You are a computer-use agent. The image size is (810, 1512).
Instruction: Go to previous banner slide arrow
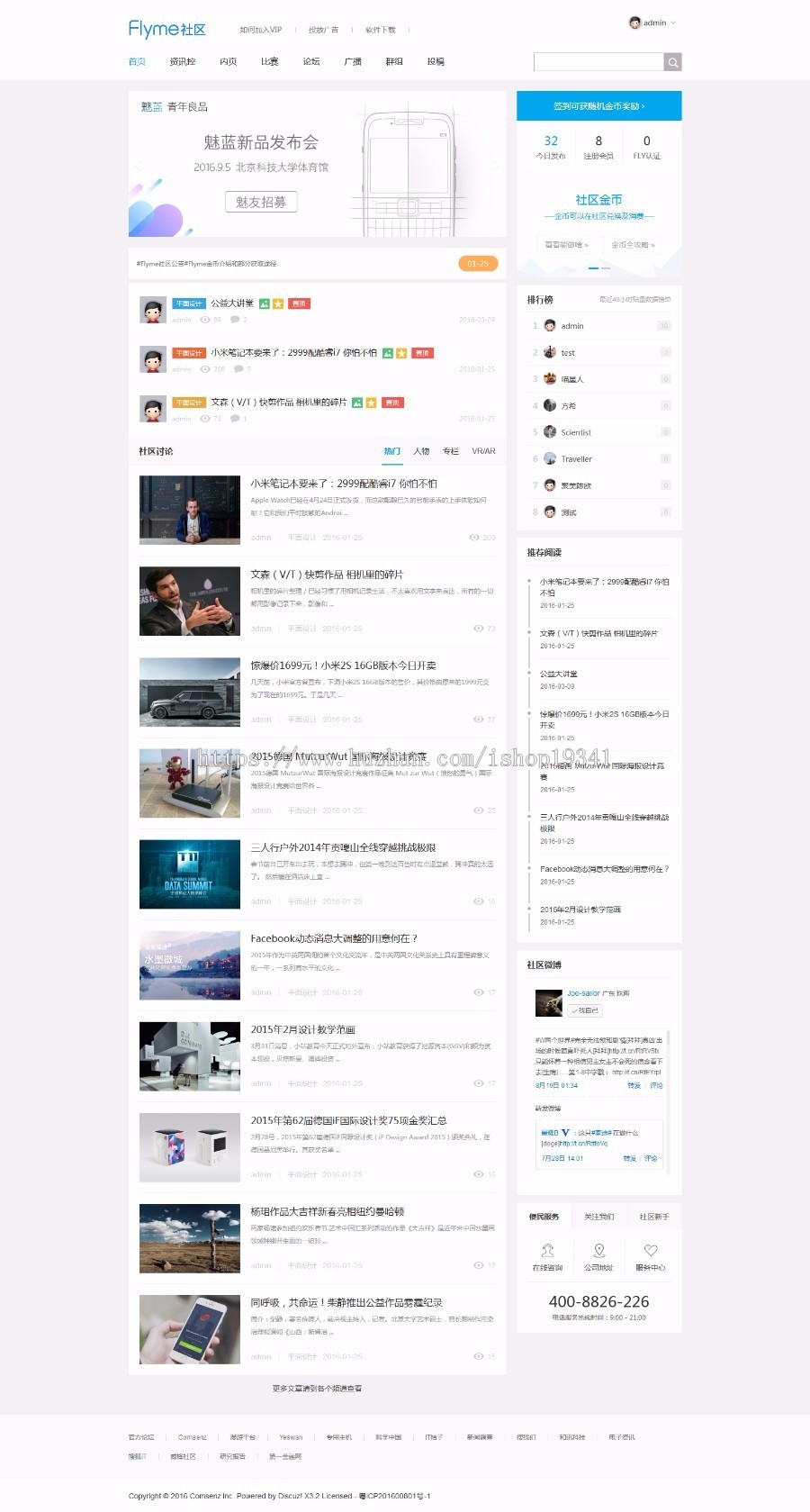[x=139, y=166]
